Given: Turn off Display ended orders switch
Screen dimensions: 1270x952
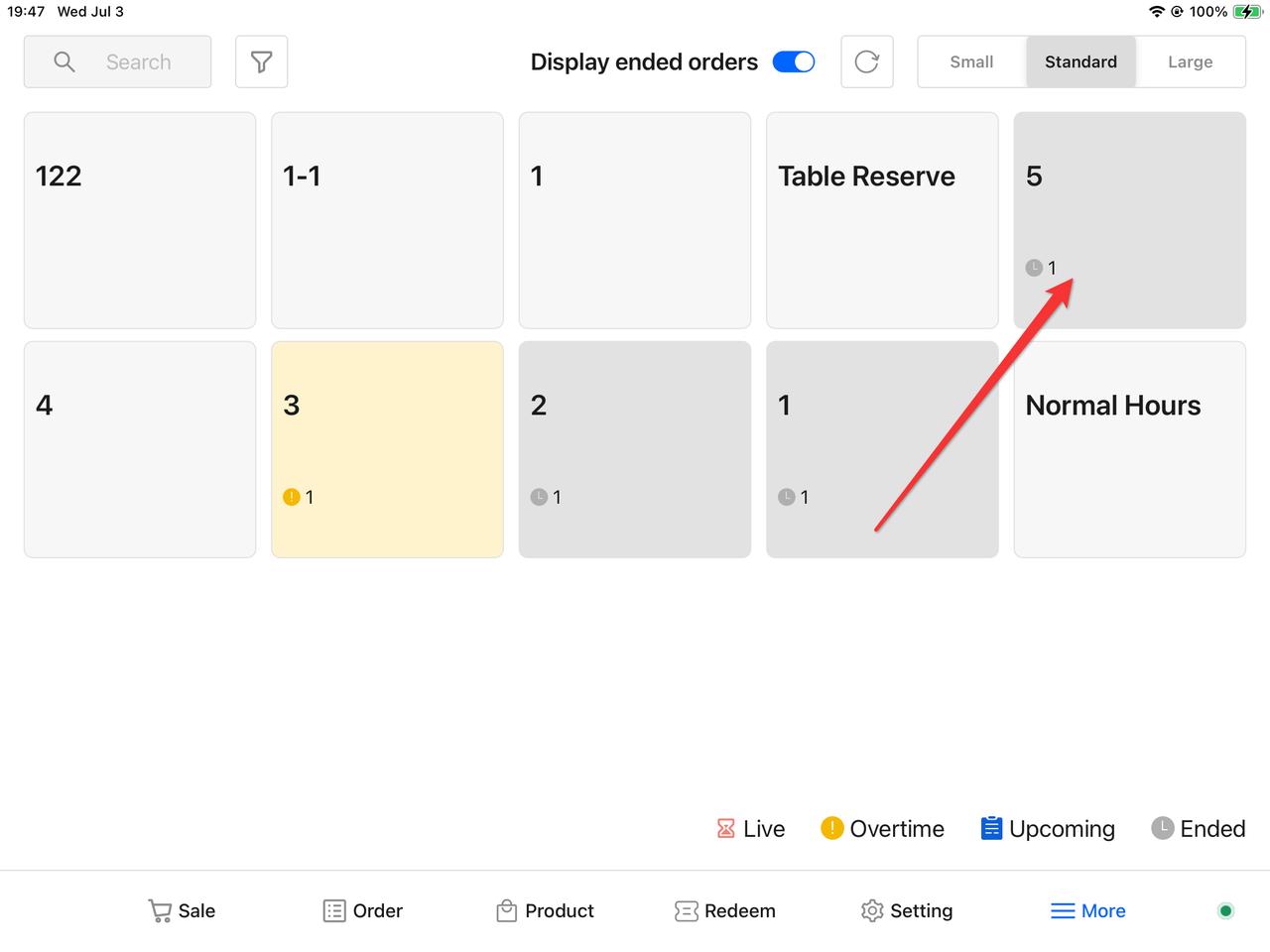Looking at the screenshot, I should (794, 62).
